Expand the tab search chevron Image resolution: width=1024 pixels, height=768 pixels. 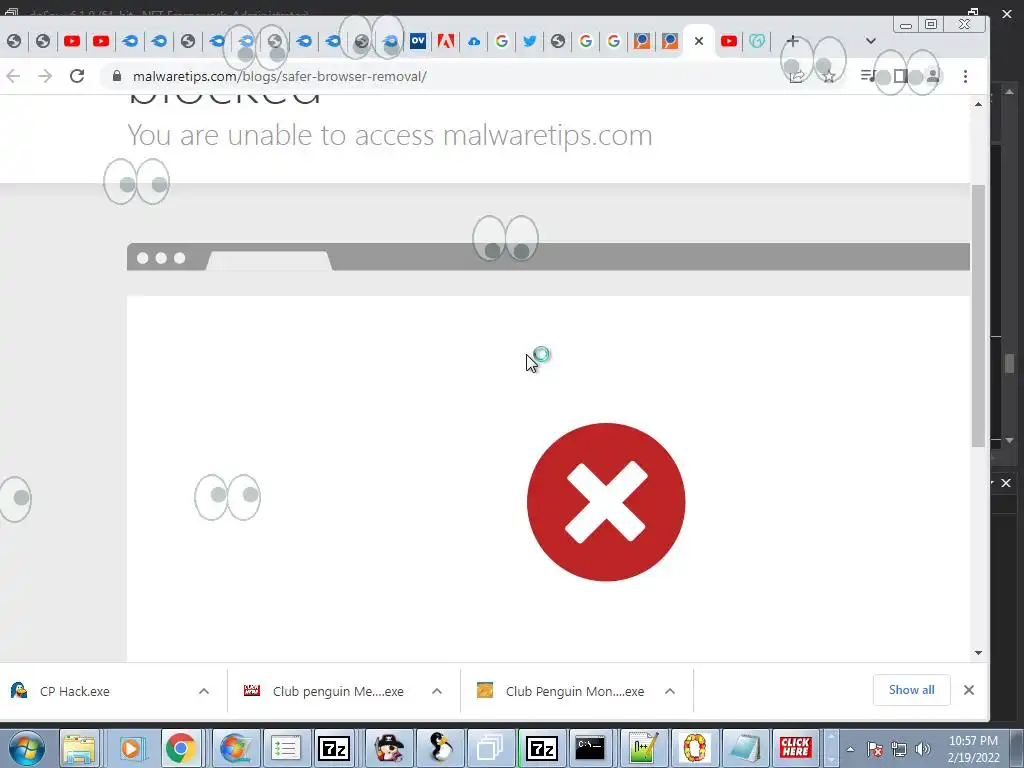pyautogui.click(x=871, y=41)
